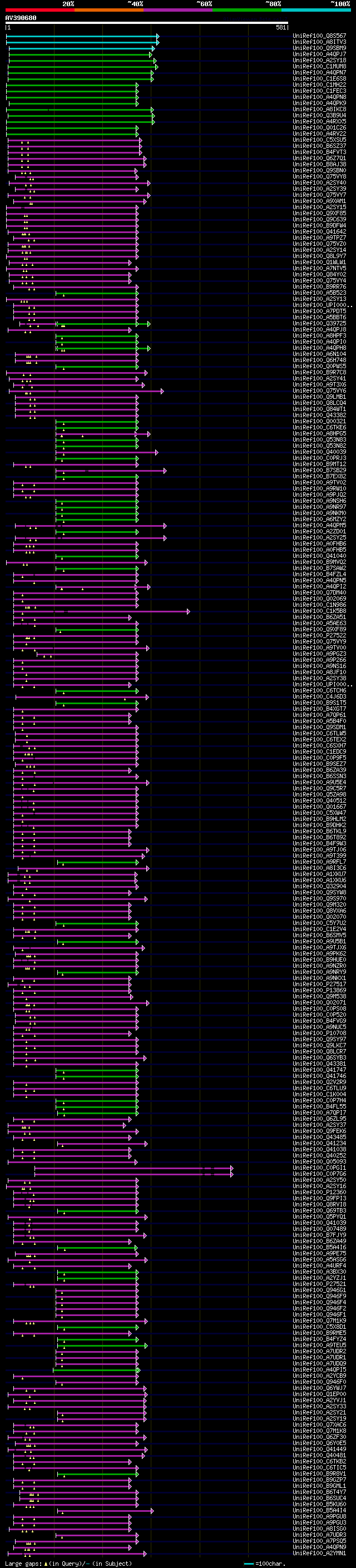356x1568 pixels.
Task: Select hit UniRef100_Q8L9Y7
Action: (x=319, y=256)
